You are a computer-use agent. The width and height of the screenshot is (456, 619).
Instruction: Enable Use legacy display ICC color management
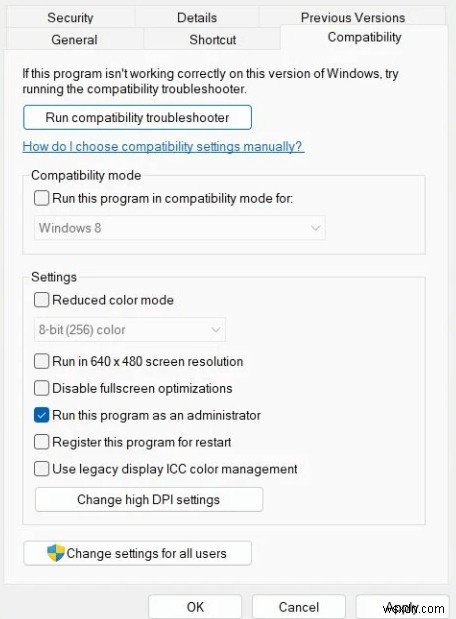pos(41,469)
